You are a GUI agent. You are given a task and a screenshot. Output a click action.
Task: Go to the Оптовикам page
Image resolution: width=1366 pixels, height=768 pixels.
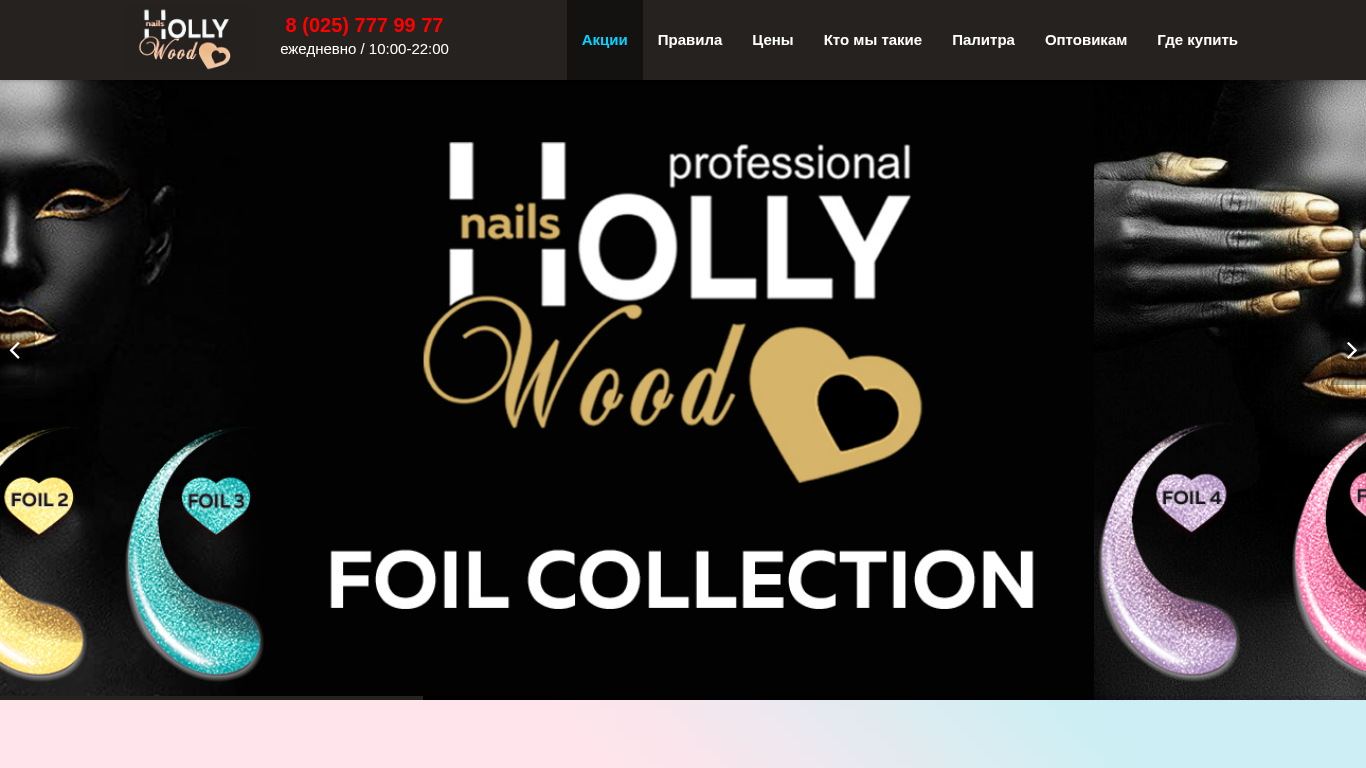pyautogui.click(x=1086, y=40)
